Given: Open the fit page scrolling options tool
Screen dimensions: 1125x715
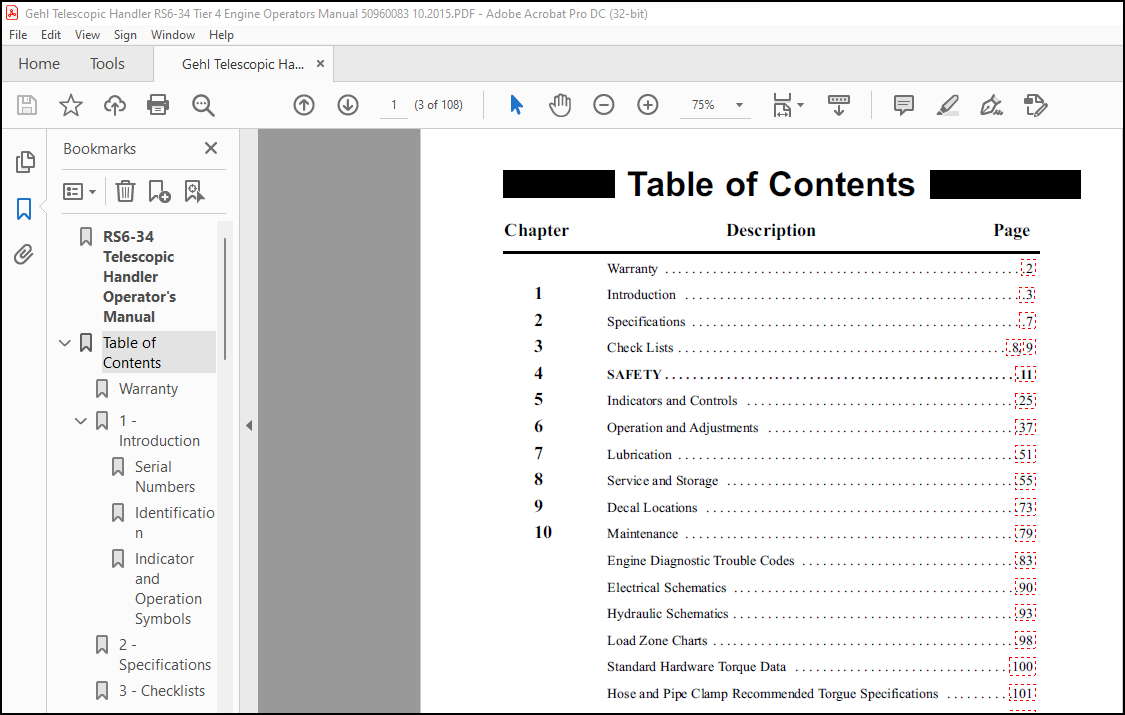Looking at the screenshot, I should coord(787,105).
